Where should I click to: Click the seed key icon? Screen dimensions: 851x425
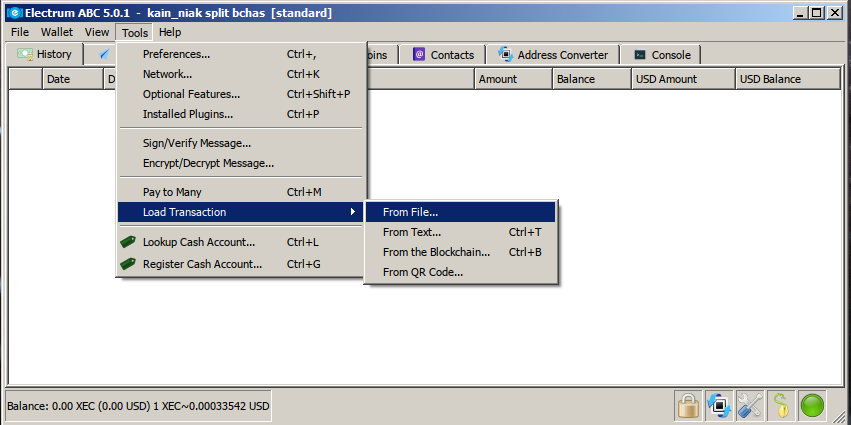(x=782, y=405)
